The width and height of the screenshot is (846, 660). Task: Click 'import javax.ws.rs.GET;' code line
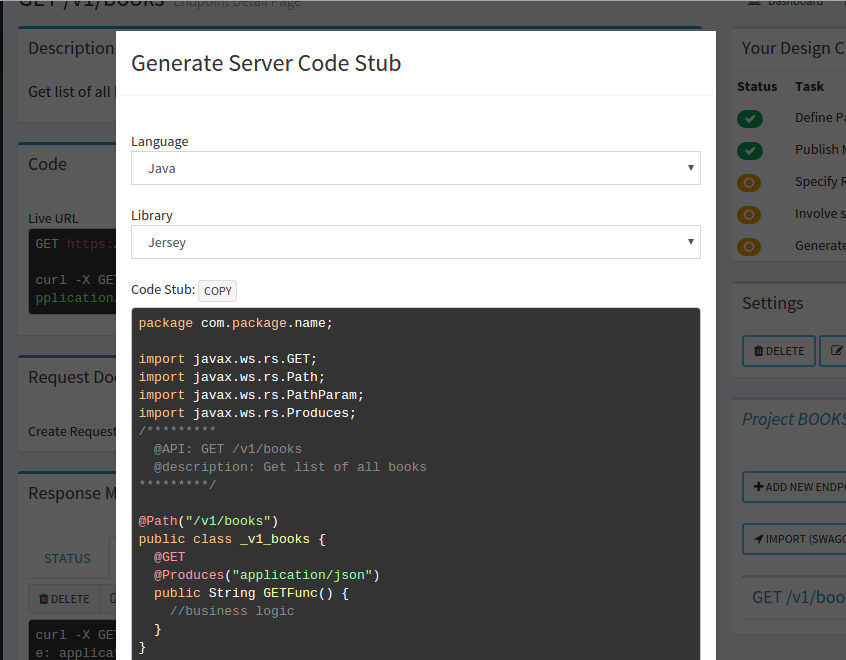(x=228, y=359)
